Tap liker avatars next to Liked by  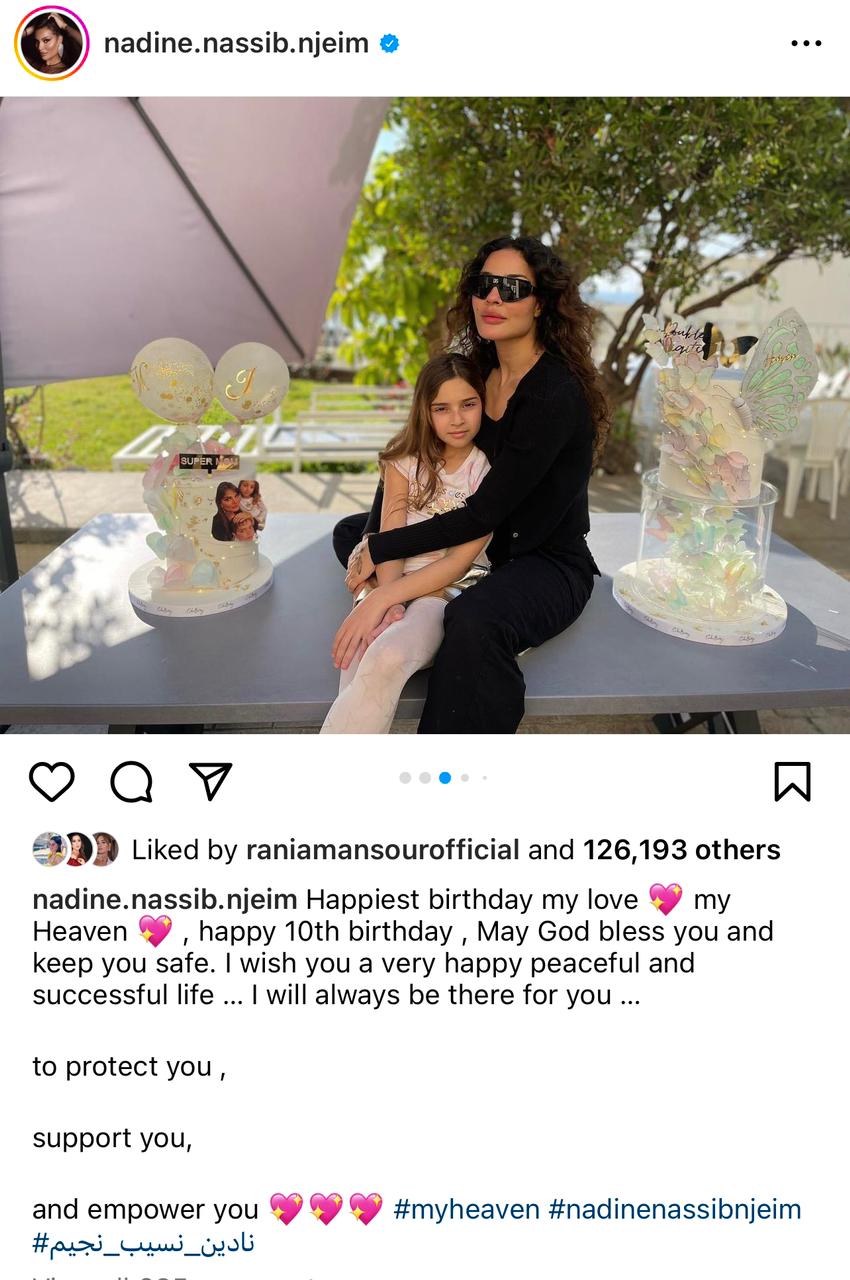point(76,849)
